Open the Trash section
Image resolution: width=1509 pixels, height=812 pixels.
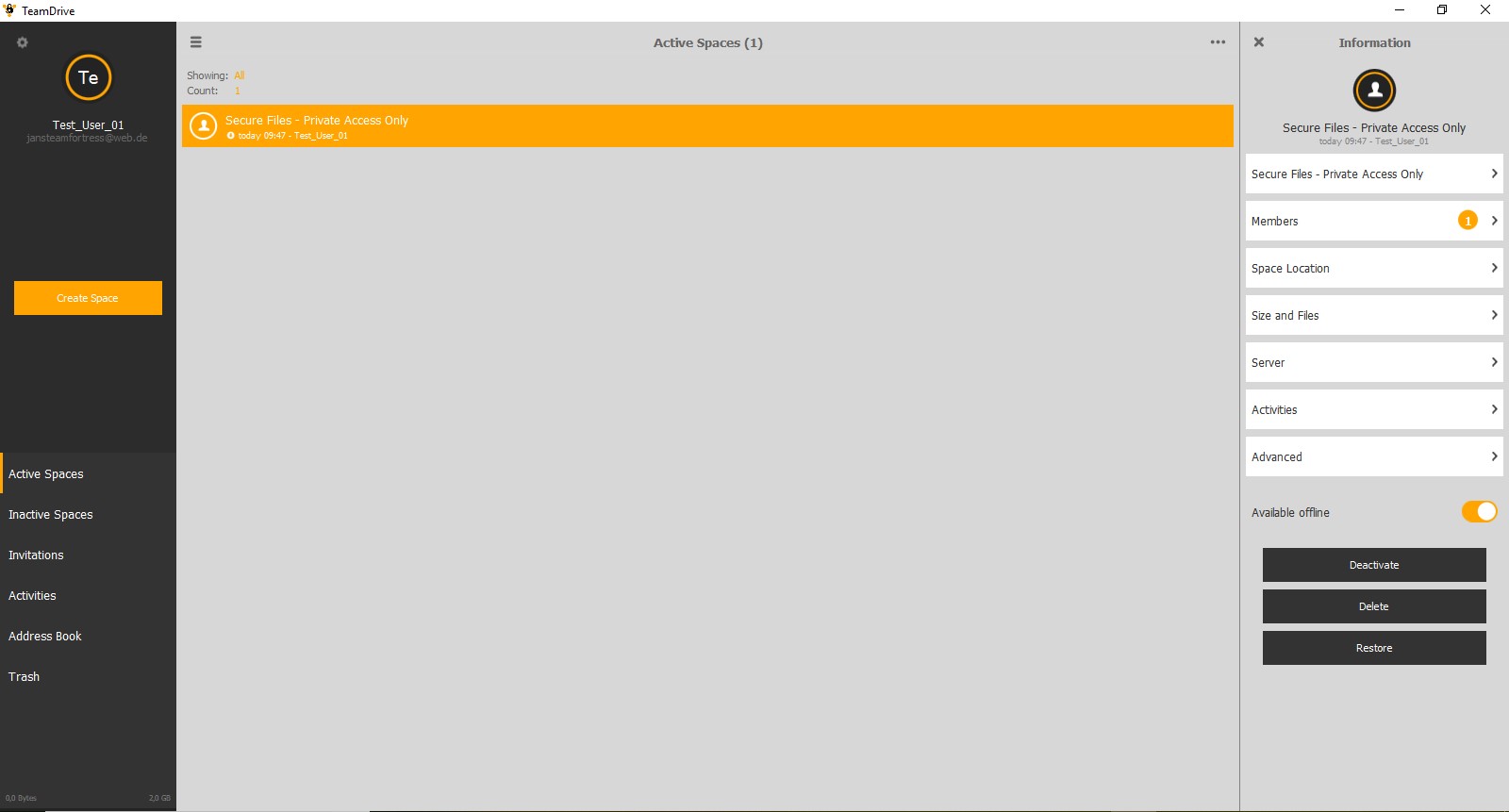88,676
